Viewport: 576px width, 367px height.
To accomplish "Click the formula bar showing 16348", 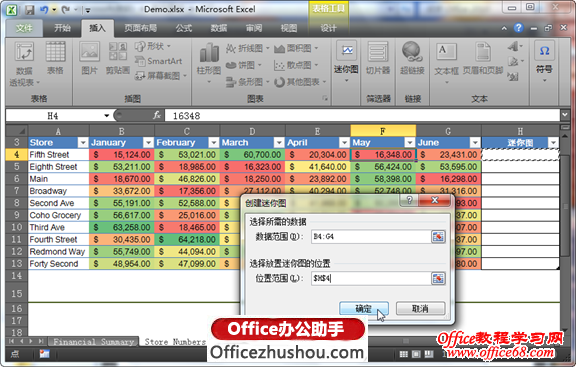I will [361, 116].
